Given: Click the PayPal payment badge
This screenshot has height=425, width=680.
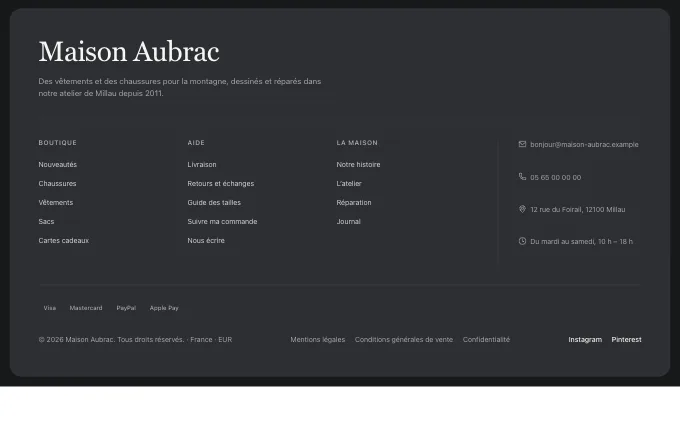Looking at the screenshot, I should [x=126, y=308].
